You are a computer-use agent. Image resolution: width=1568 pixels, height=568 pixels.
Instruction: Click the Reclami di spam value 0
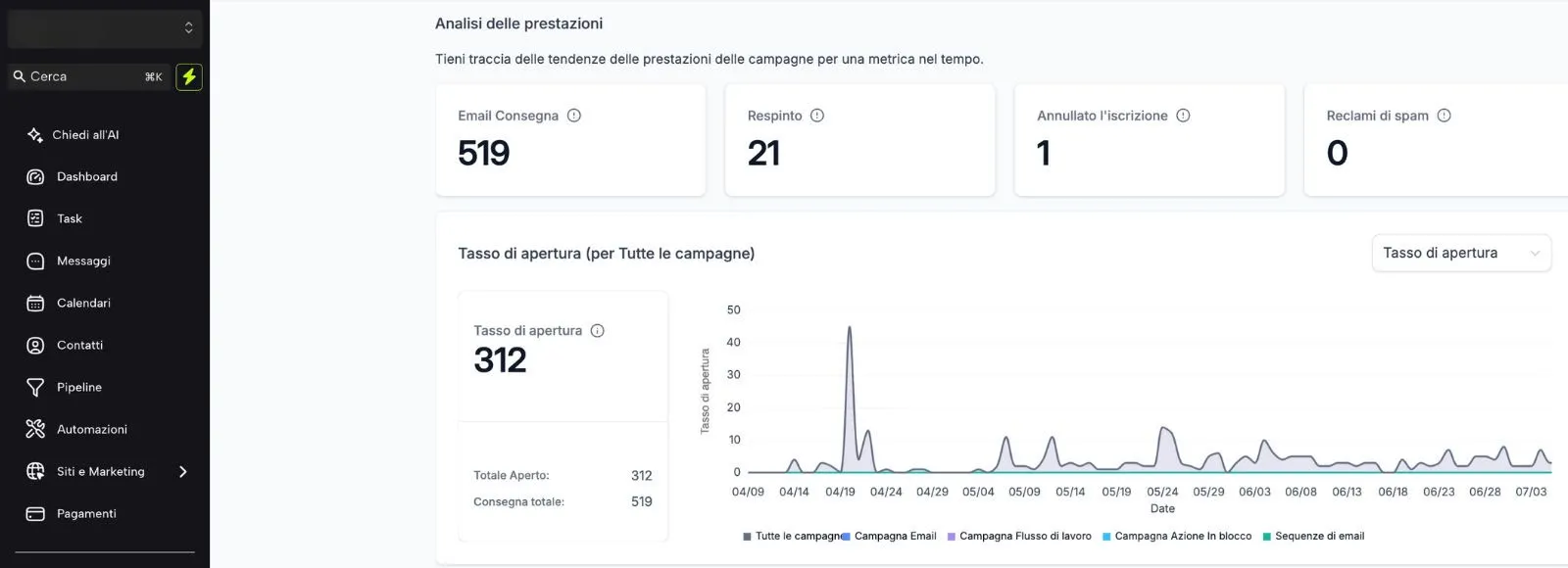point(1338,154)
